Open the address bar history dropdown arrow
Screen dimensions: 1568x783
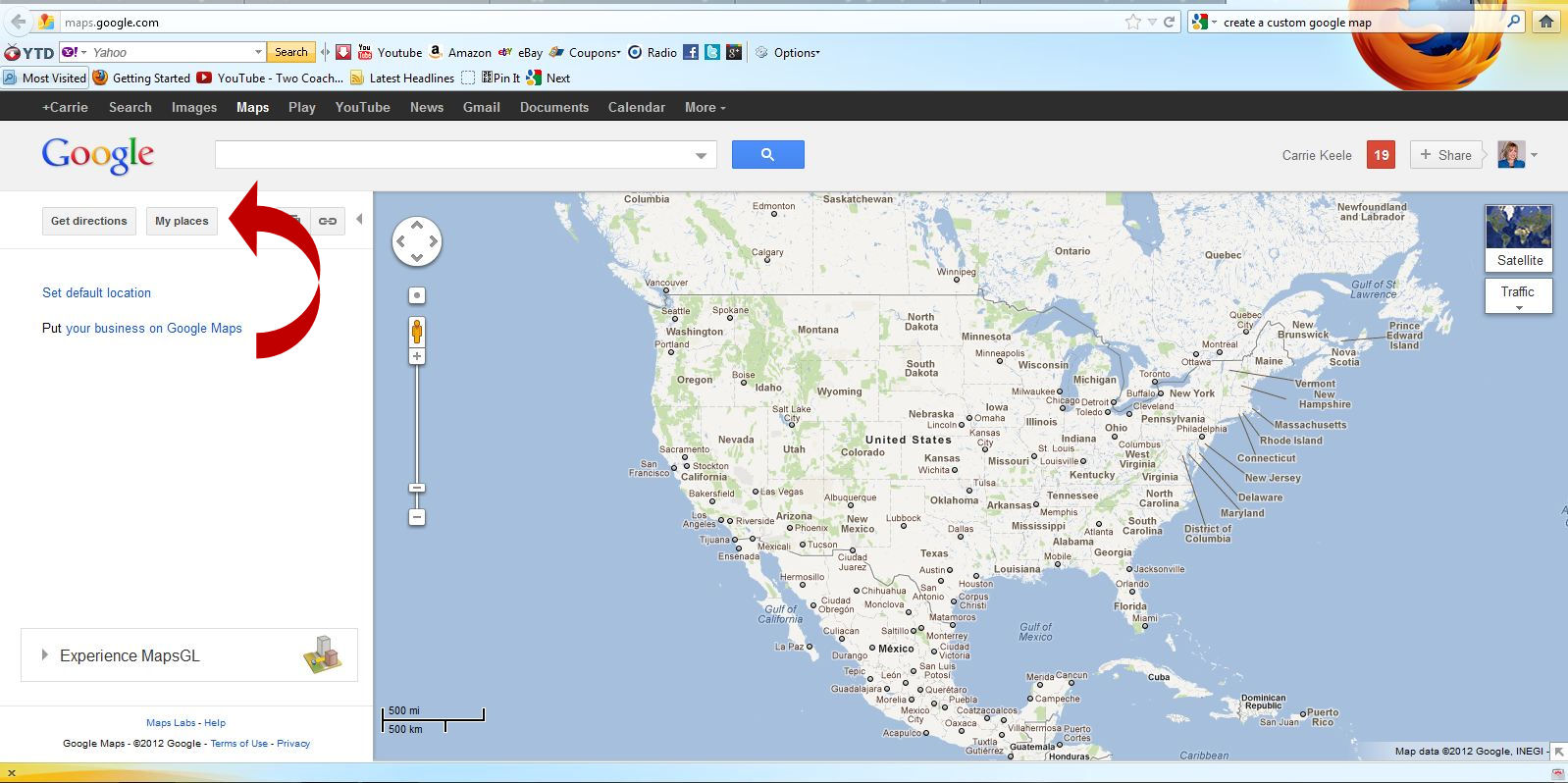[x=1153, y=22]
